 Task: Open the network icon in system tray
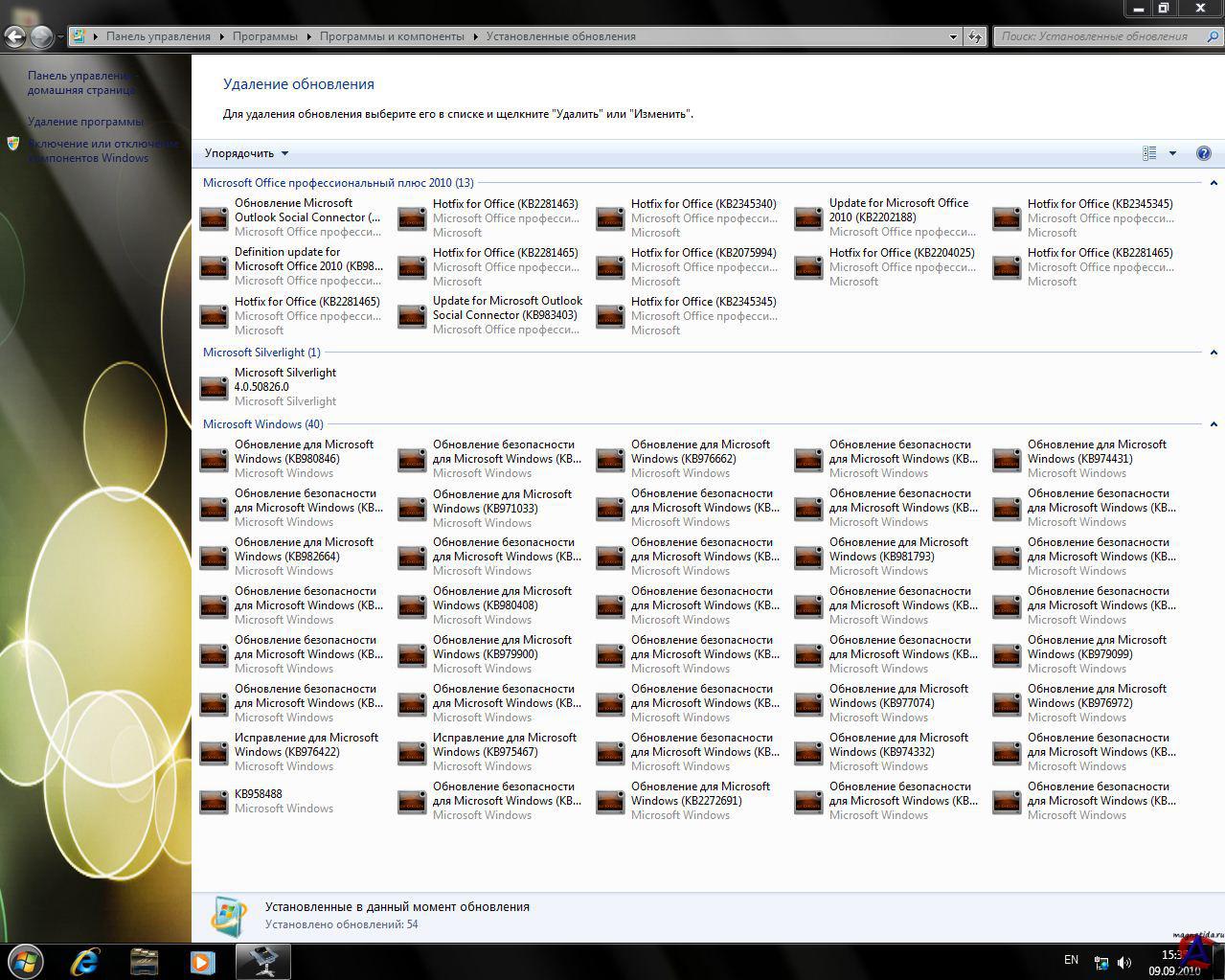[x=1101, y=963]
